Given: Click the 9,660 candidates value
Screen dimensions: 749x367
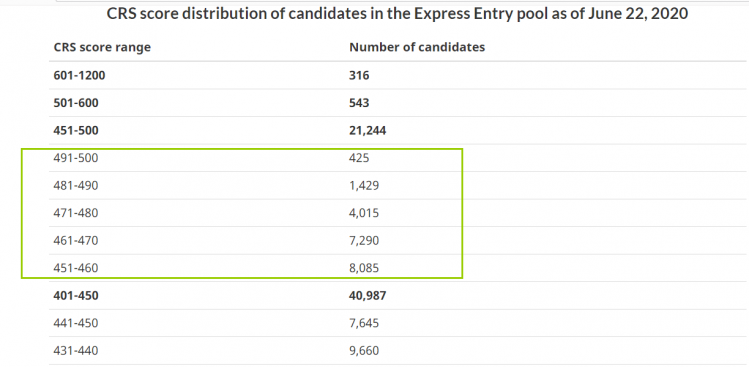Looking at the screenshot, I should click(364, 351).
